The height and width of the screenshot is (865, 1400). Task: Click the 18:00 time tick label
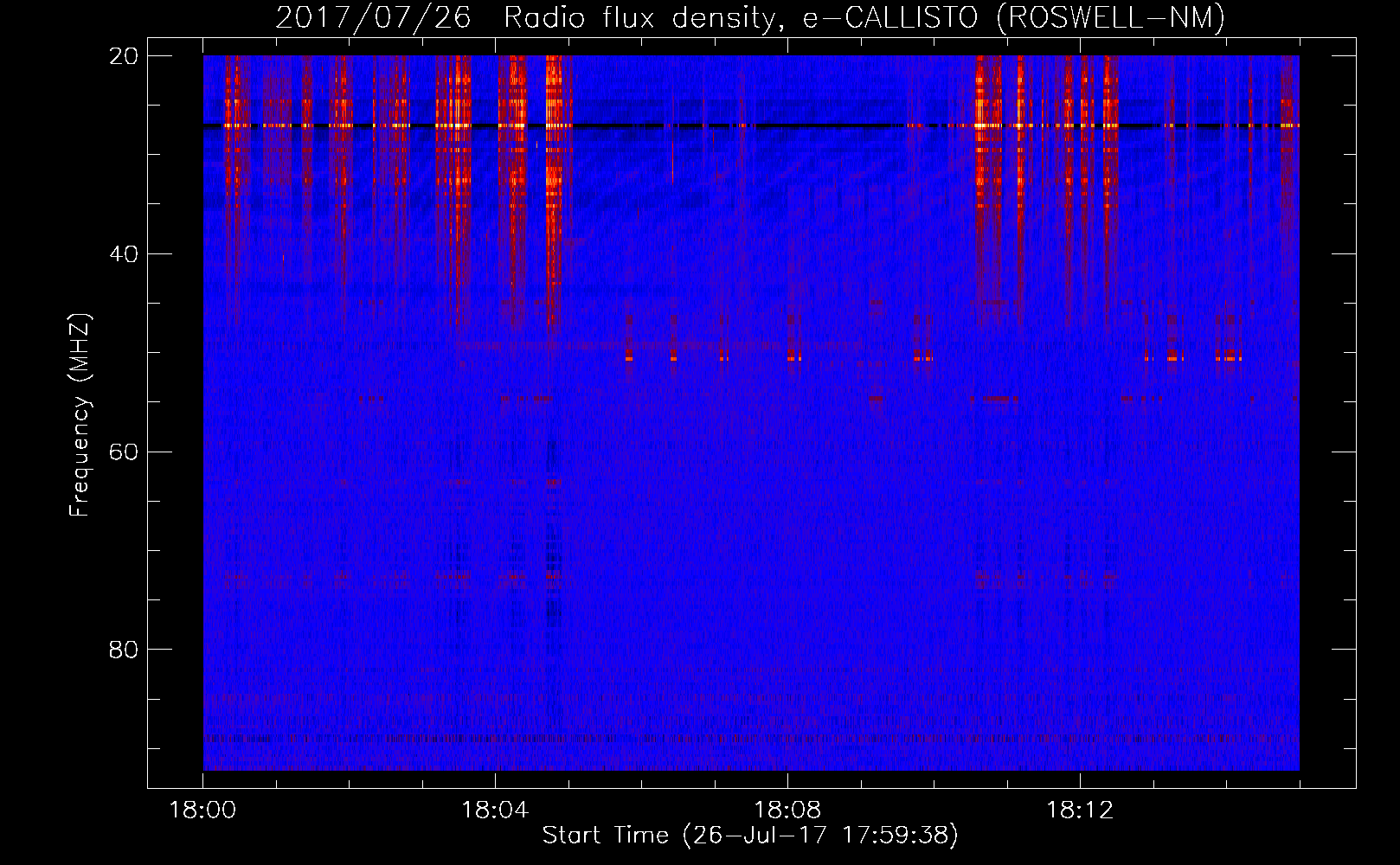tap(202, 811)
